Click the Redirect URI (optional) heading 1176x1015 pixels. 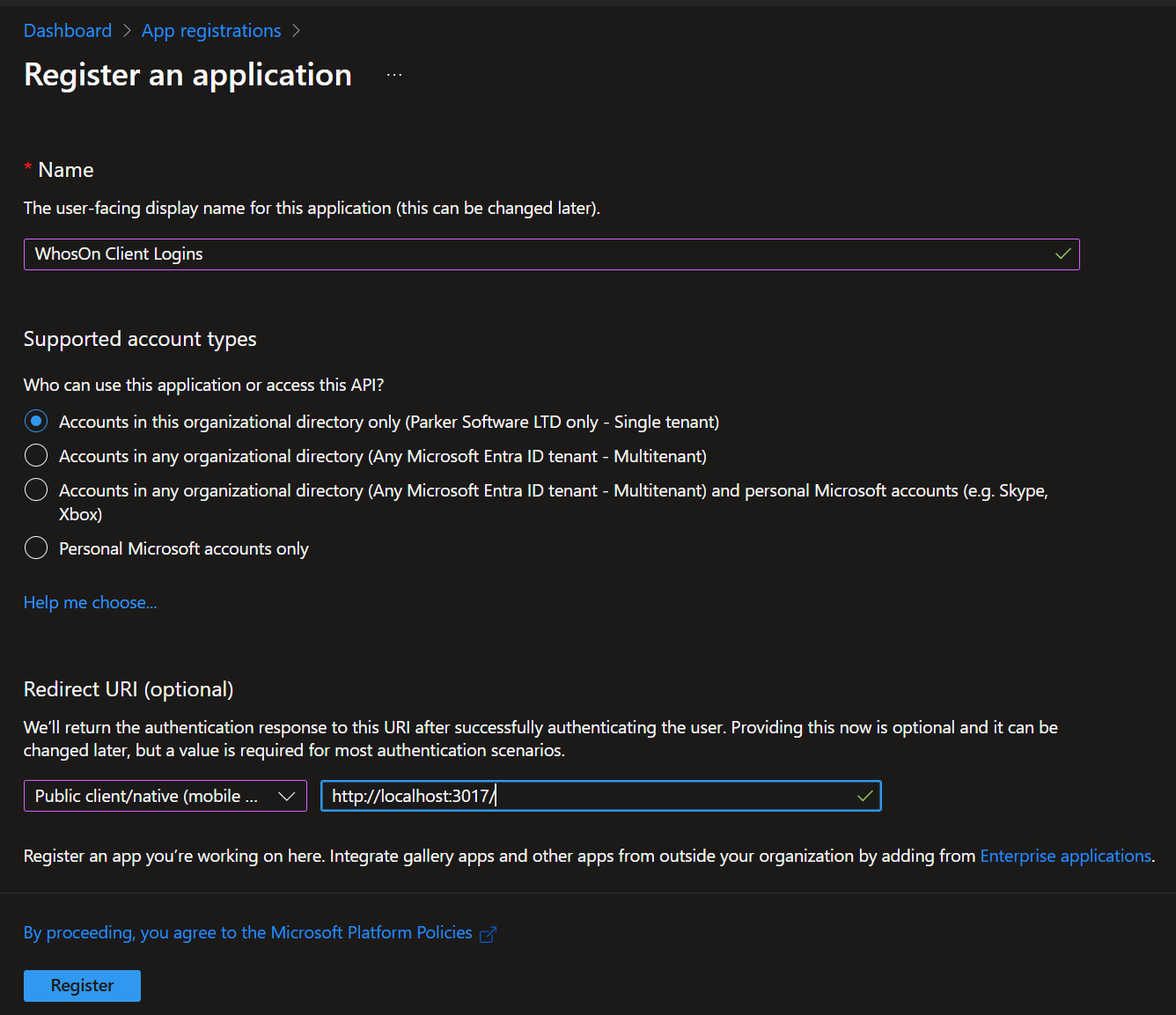point(129,690)
